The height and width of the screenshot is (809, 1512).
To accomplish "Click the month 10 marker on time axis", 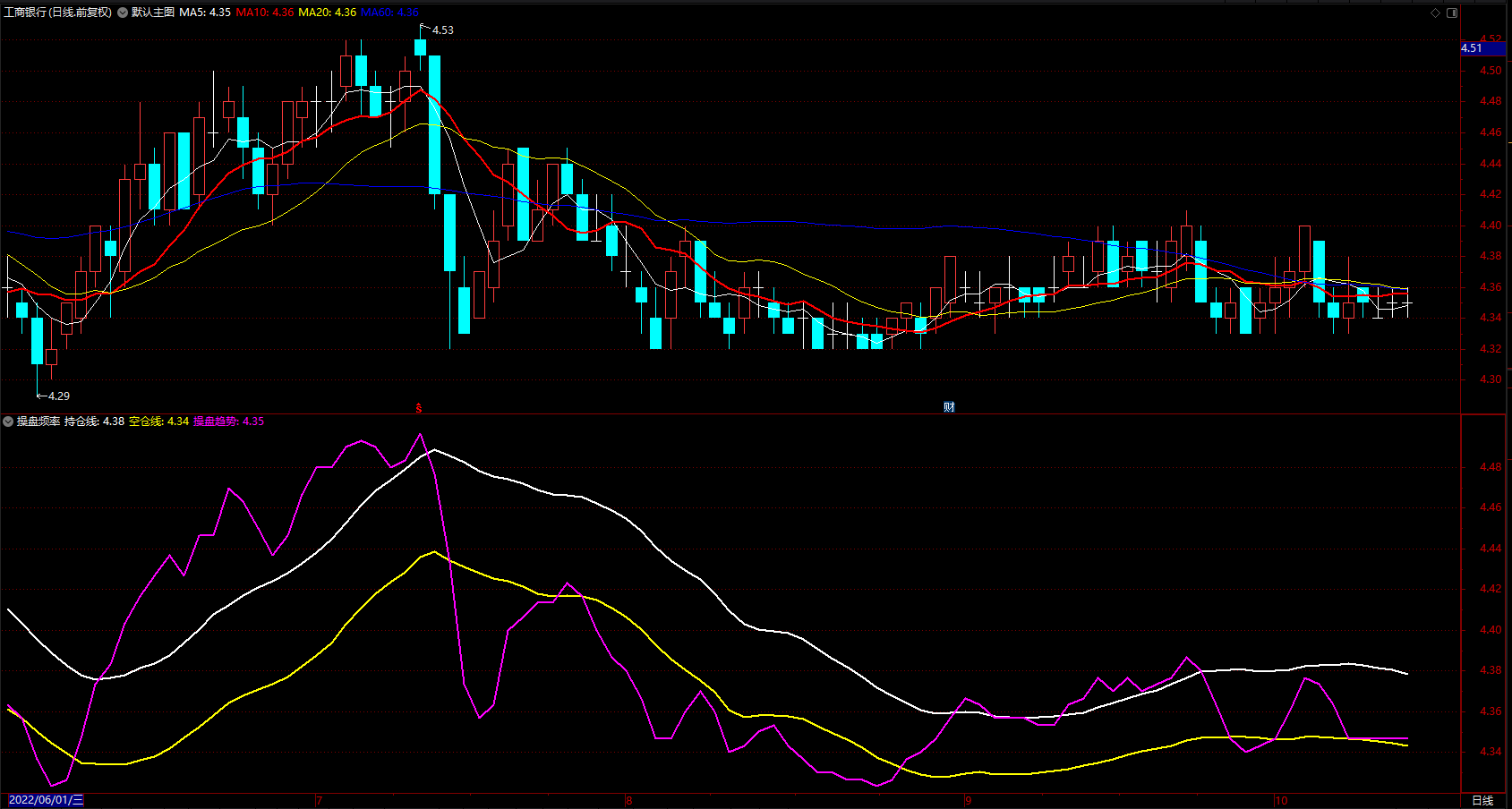I will 1281,800.
